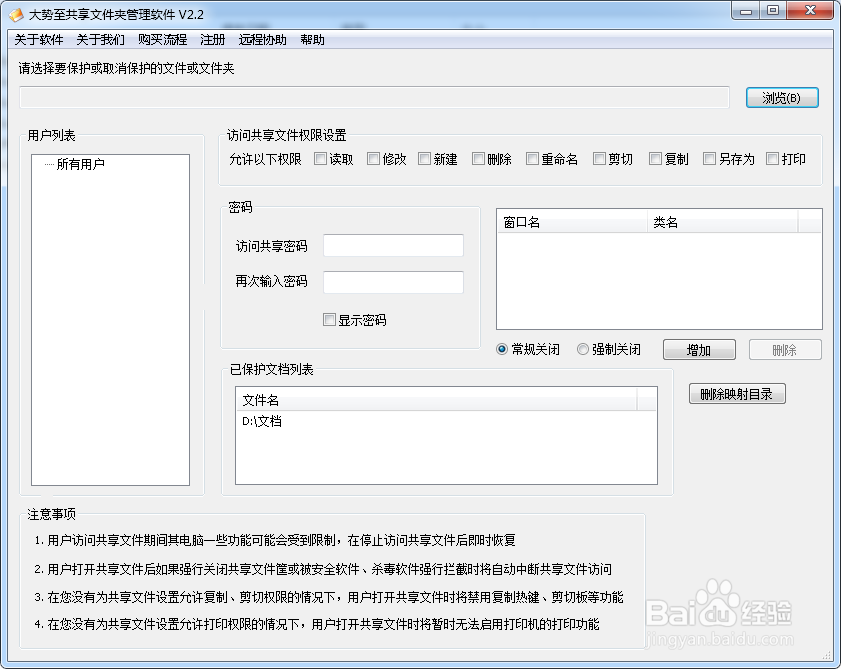Toggle the 打印 permission checkbox
Viewport: 841px width, 669px height.
(x=773, y=159)
